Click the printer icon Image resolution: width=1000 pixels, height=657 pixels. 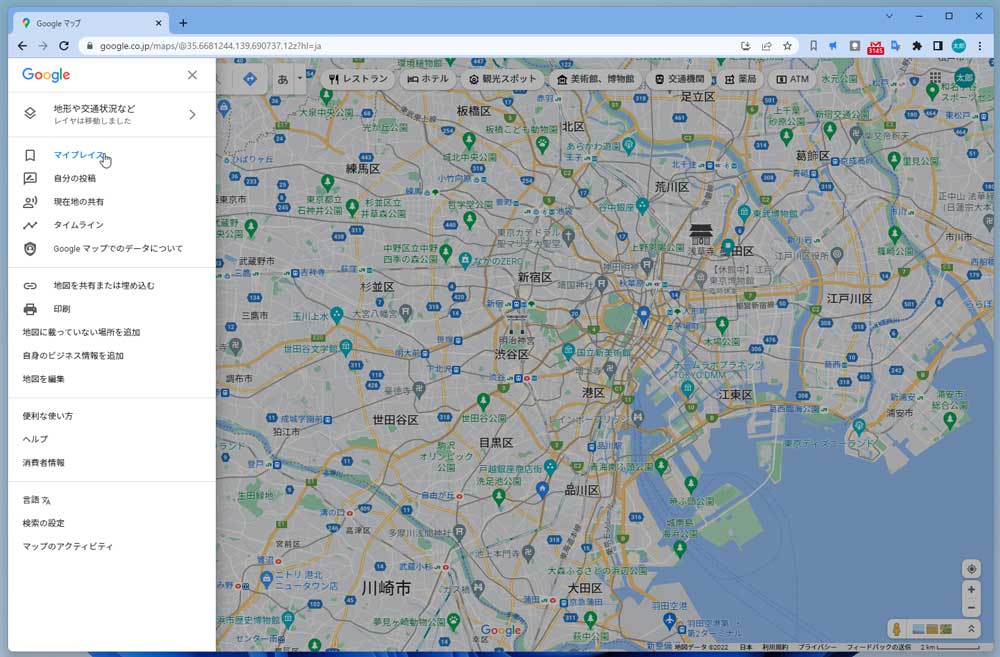[x=30, y=309]
